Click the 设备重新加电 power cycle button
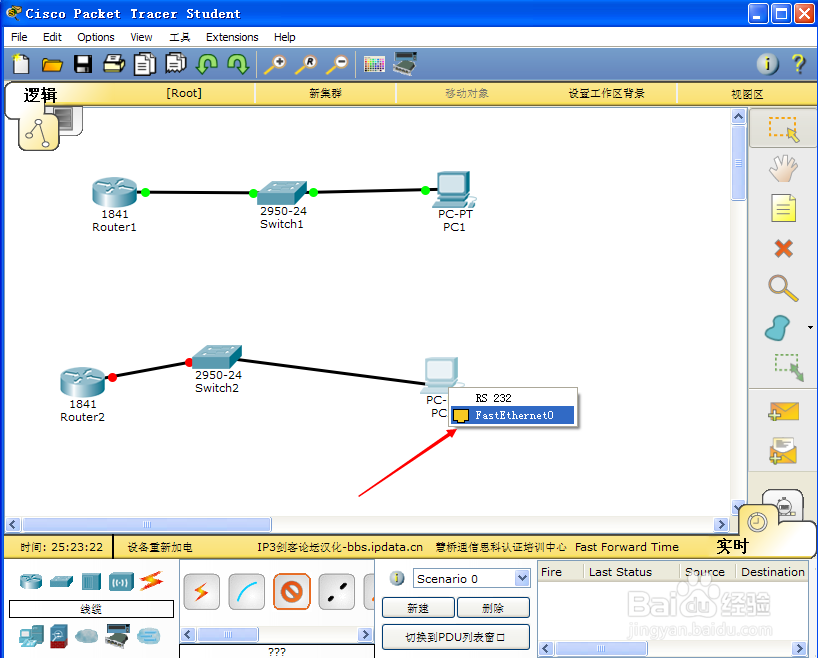This screenshot has width=818, height=658. tap(160, 547)
